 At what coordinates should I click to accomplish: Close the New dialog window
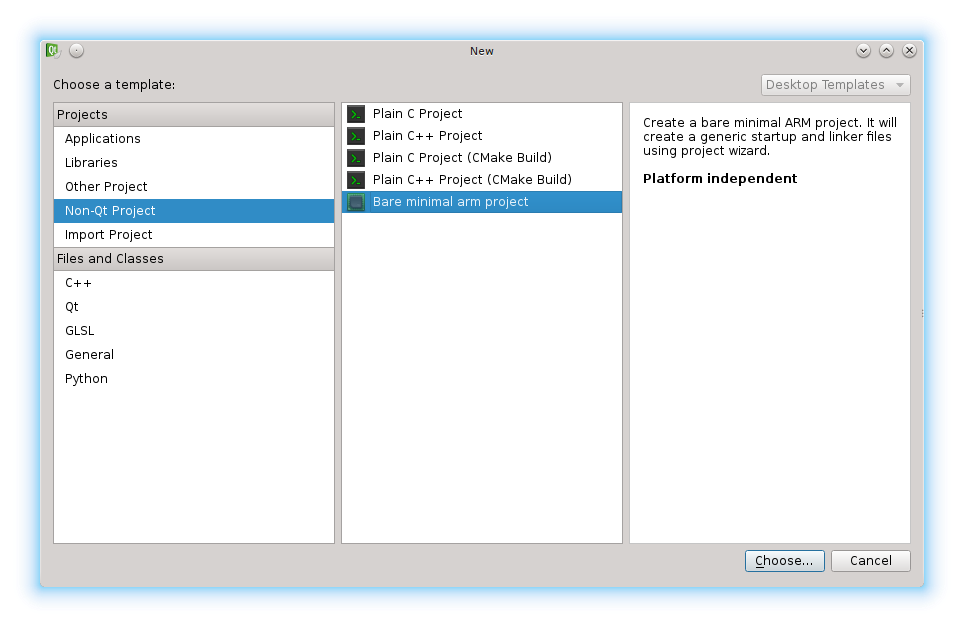[909, 50]
